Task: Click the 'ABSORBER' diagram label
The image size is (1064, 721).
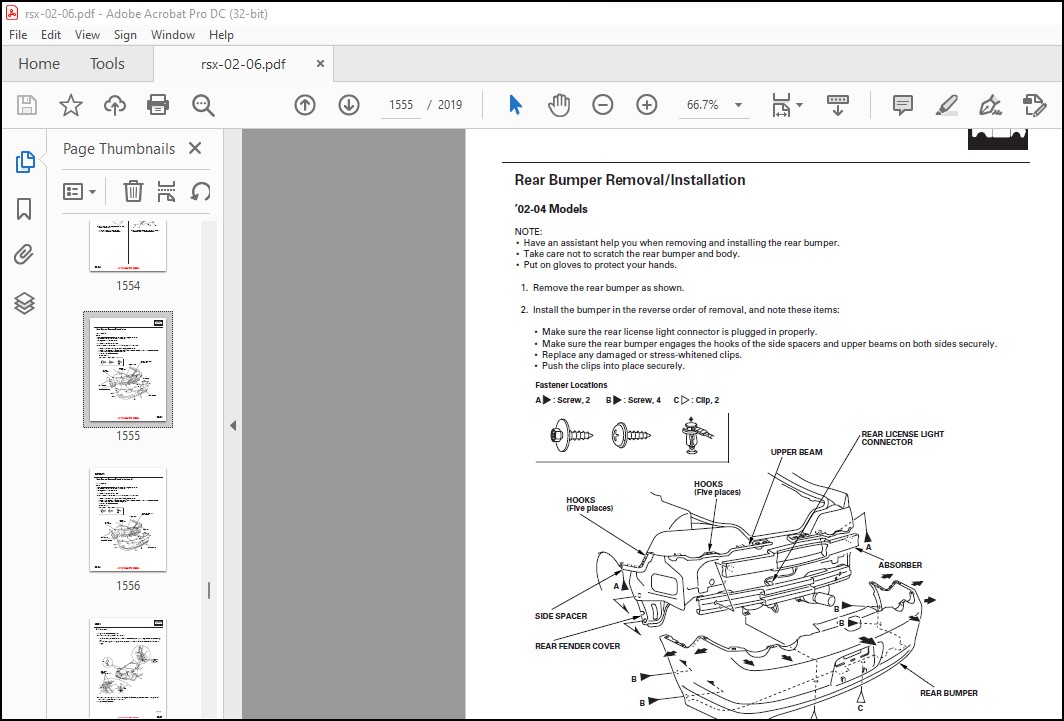Action: click(900, 565)
